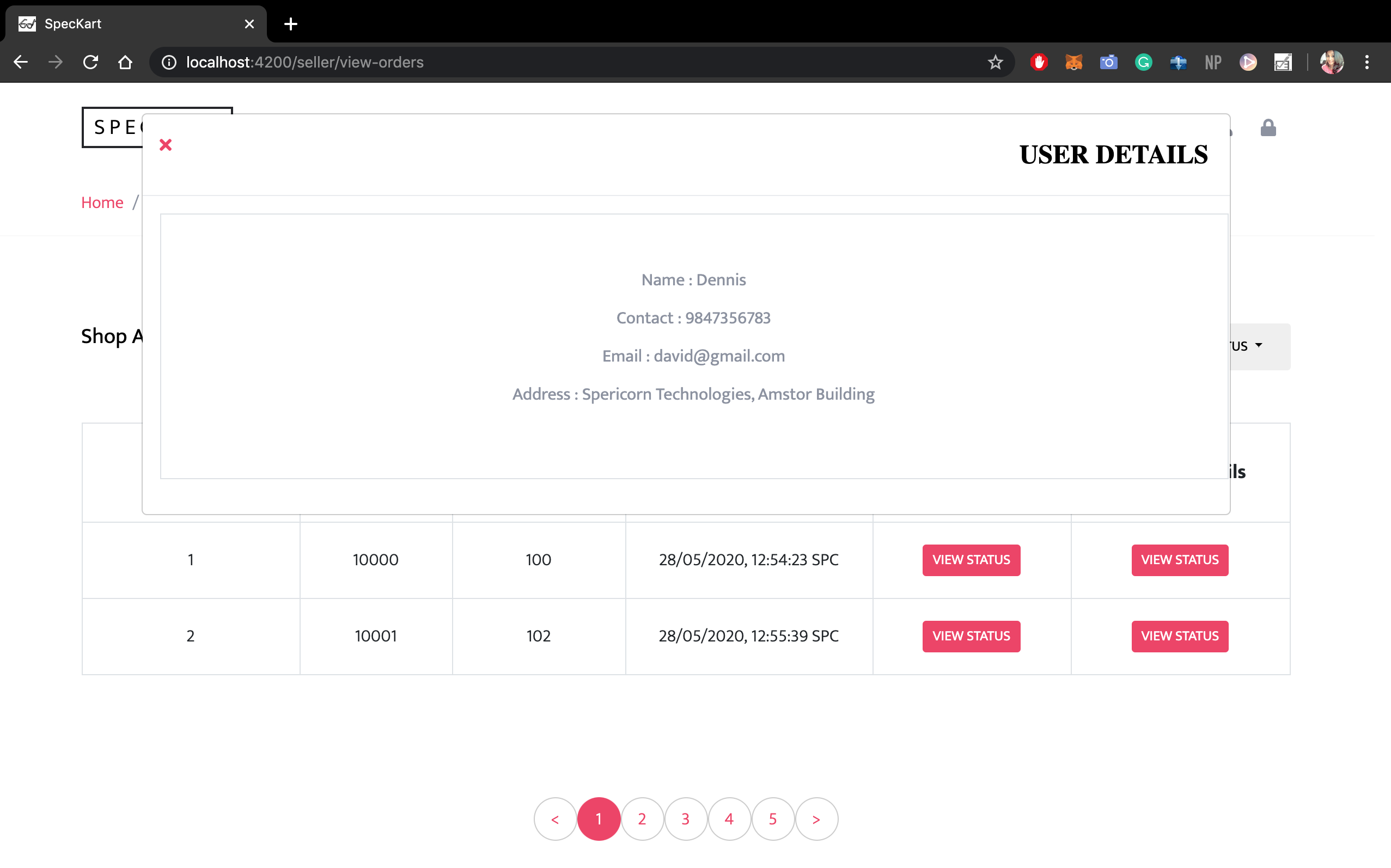The image size is (1391, 868).
Task: Go to browser home page
Action: coord(125,62)
